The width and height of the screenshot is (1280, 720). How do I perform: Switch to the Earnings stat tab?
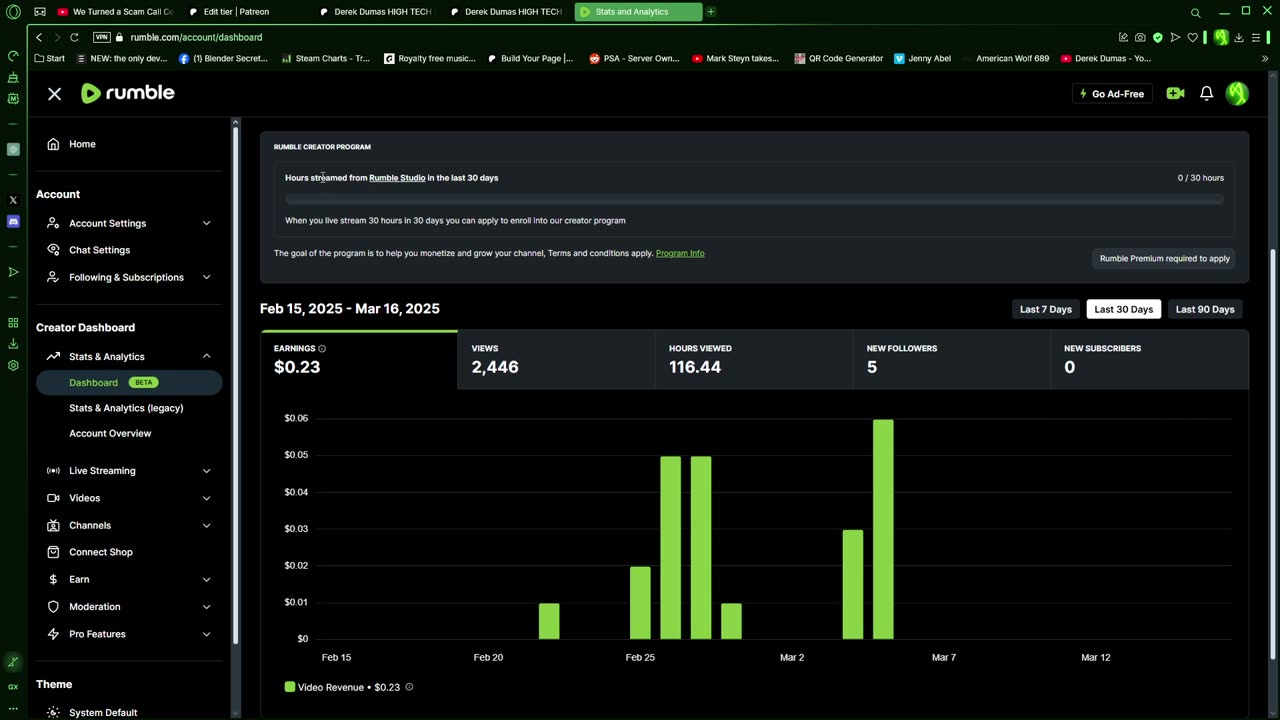point(359,359)
